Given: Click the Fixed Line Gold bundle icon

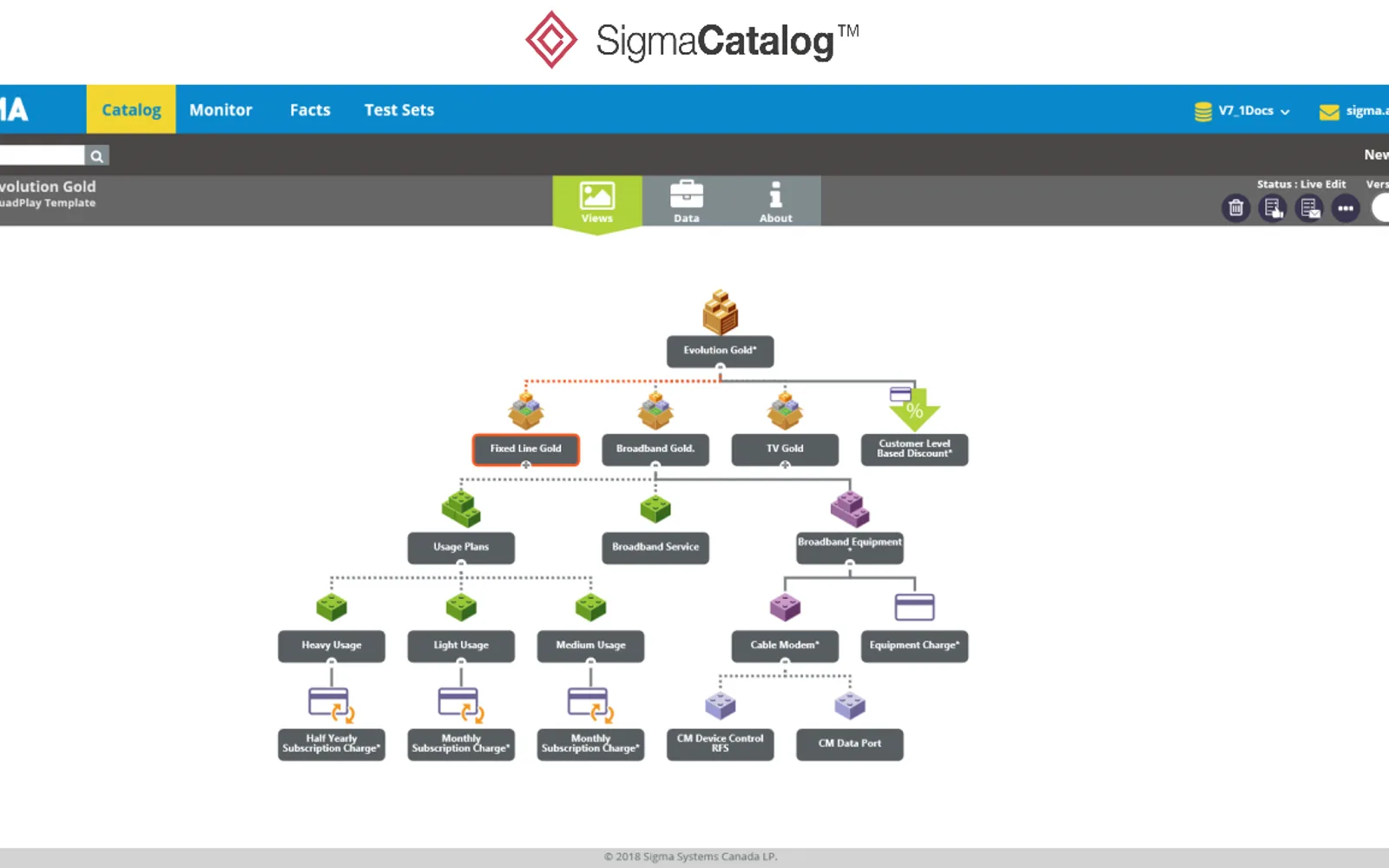Looking at the screenshot, I should [526, 411].
